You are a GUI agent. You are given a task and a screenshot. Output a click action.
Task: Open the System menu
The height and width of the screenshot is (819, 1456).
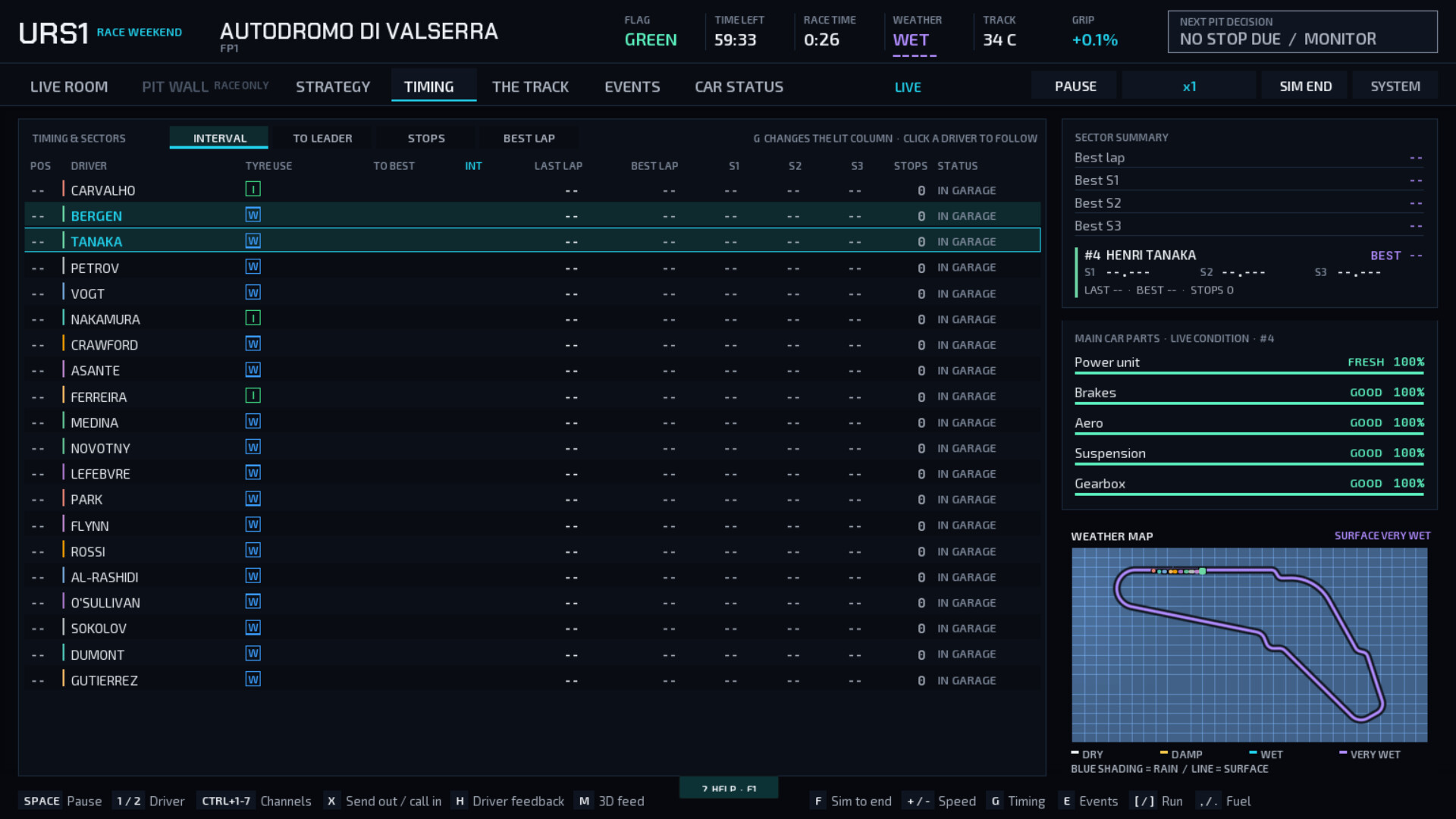(x=1395, y=86)
